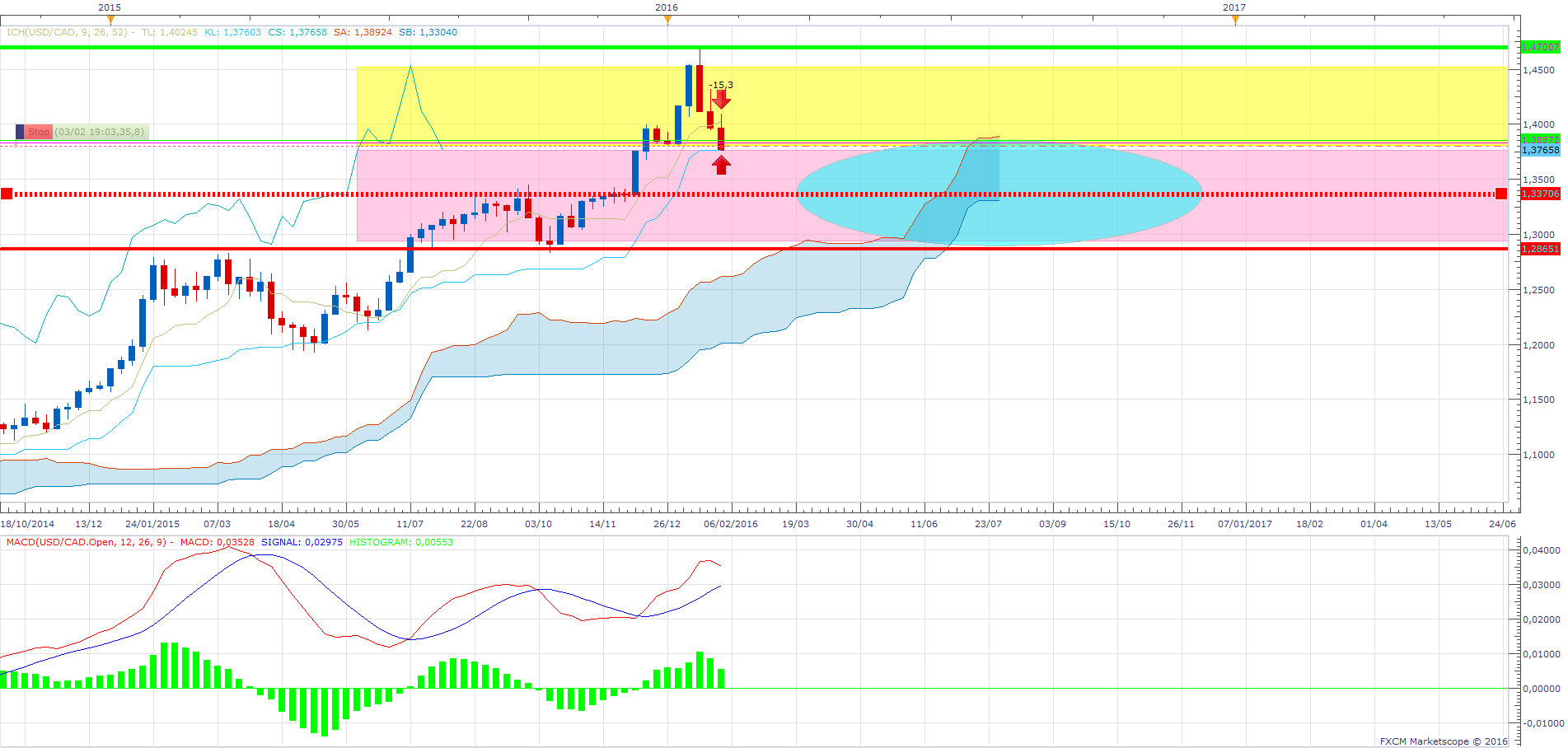Click the red Stop order label
Screen dimensions: 1568x748
39,132
